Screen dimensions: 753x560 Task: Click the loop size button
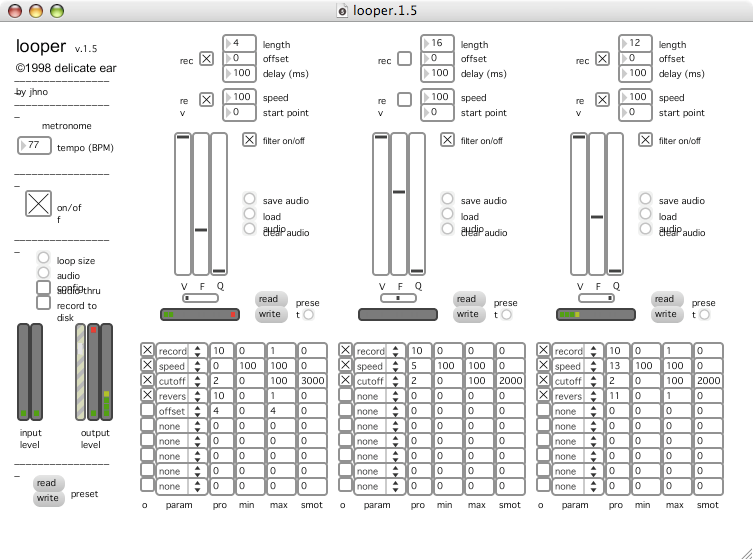pyautogui.click(x=43, y=258)
